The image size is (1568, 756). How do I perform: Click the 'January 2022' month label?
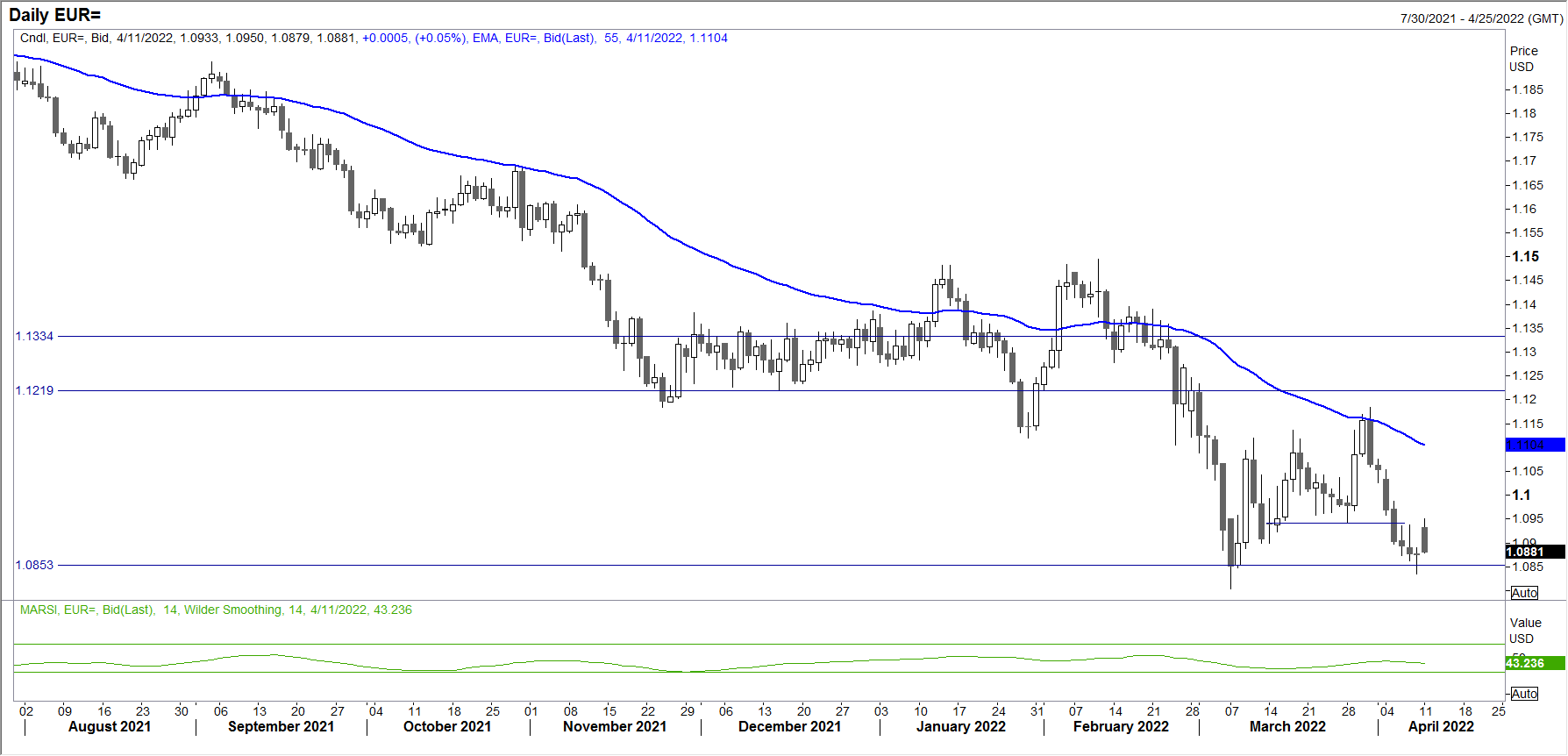(961, 727)
